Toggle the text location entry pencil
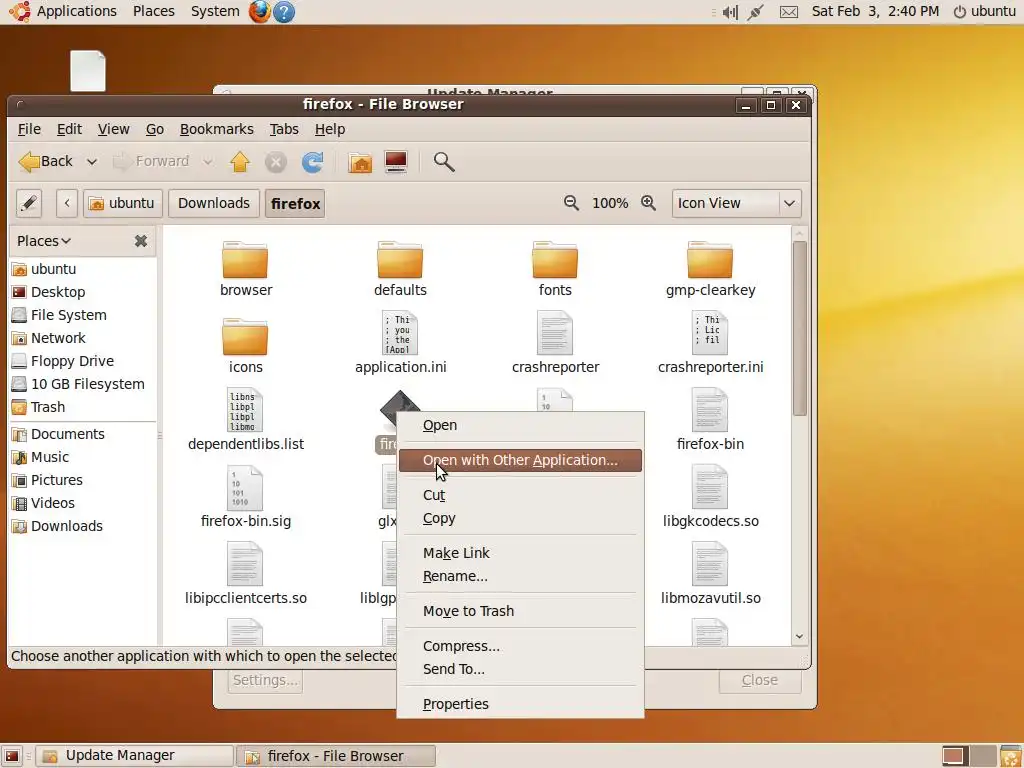 pyautogui.click(x=29, y=203)
